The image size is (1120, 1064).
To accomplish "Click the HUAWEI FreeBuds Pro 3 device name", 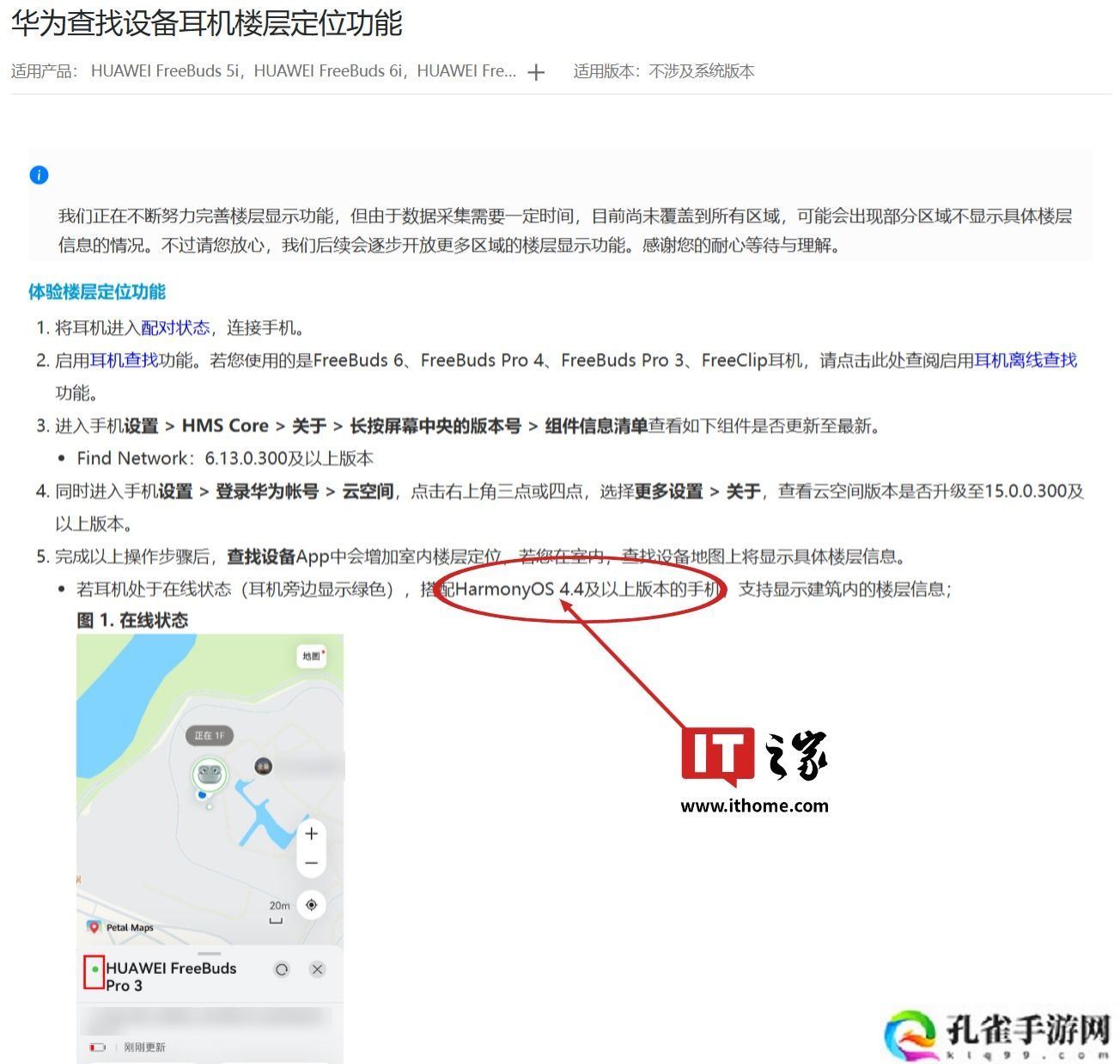I will click(x=171, y=976).
